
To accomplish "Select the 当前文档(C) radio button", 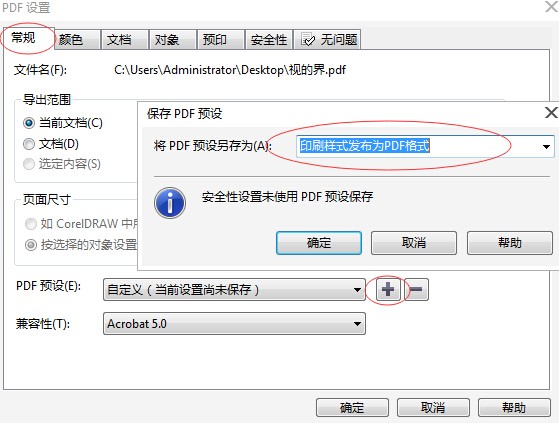I will (29, 123).
